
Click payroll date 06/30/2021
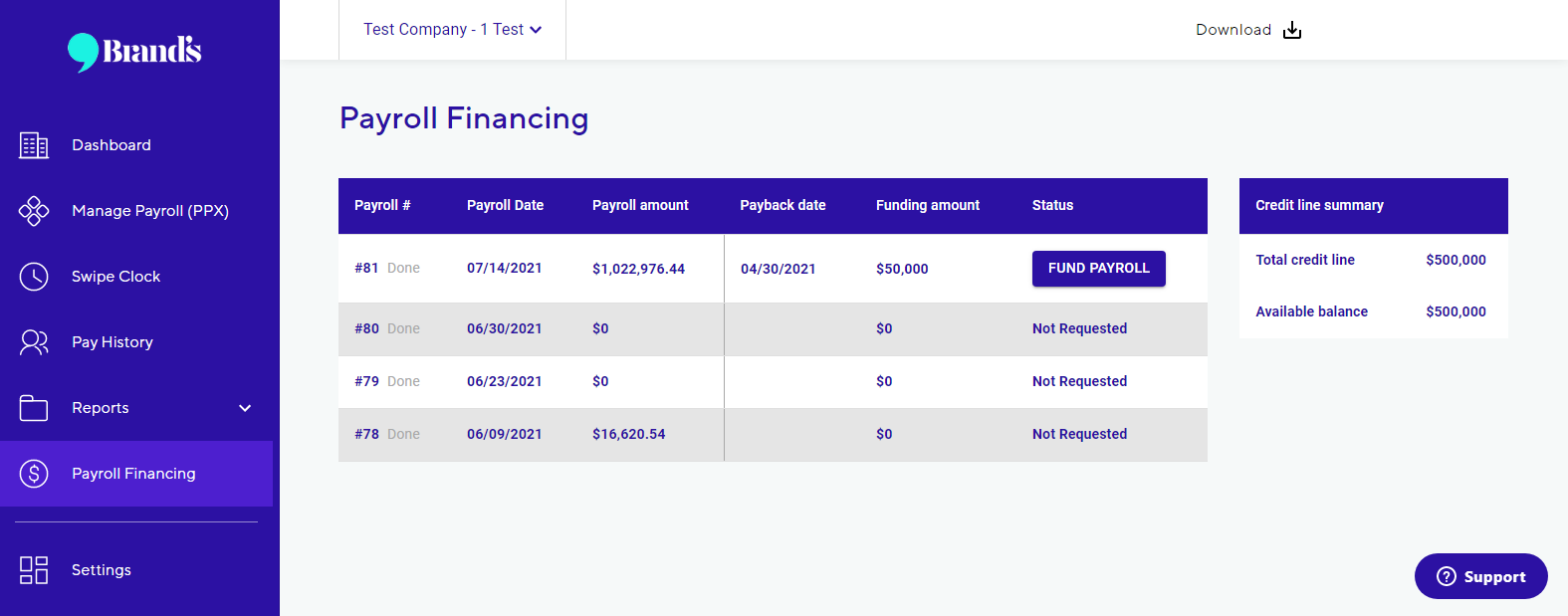pyautogui.click(x=505, y=328)
